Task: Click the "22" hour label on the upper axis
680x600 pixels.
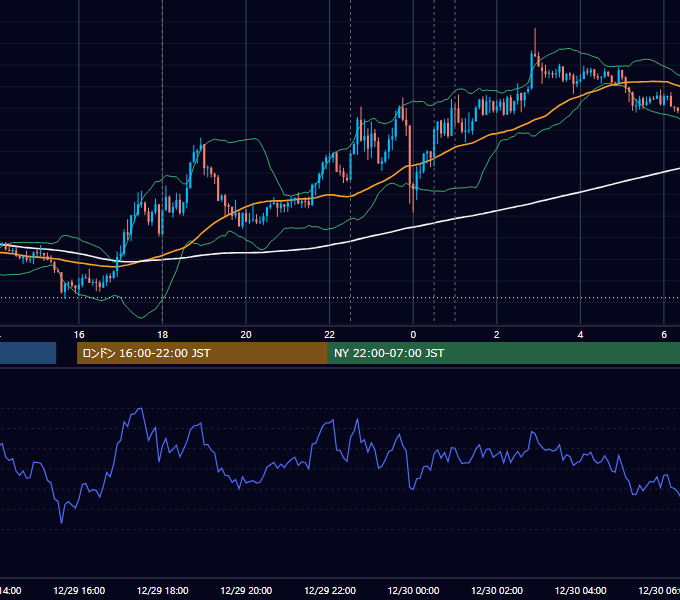Action: tap(330, 335)
